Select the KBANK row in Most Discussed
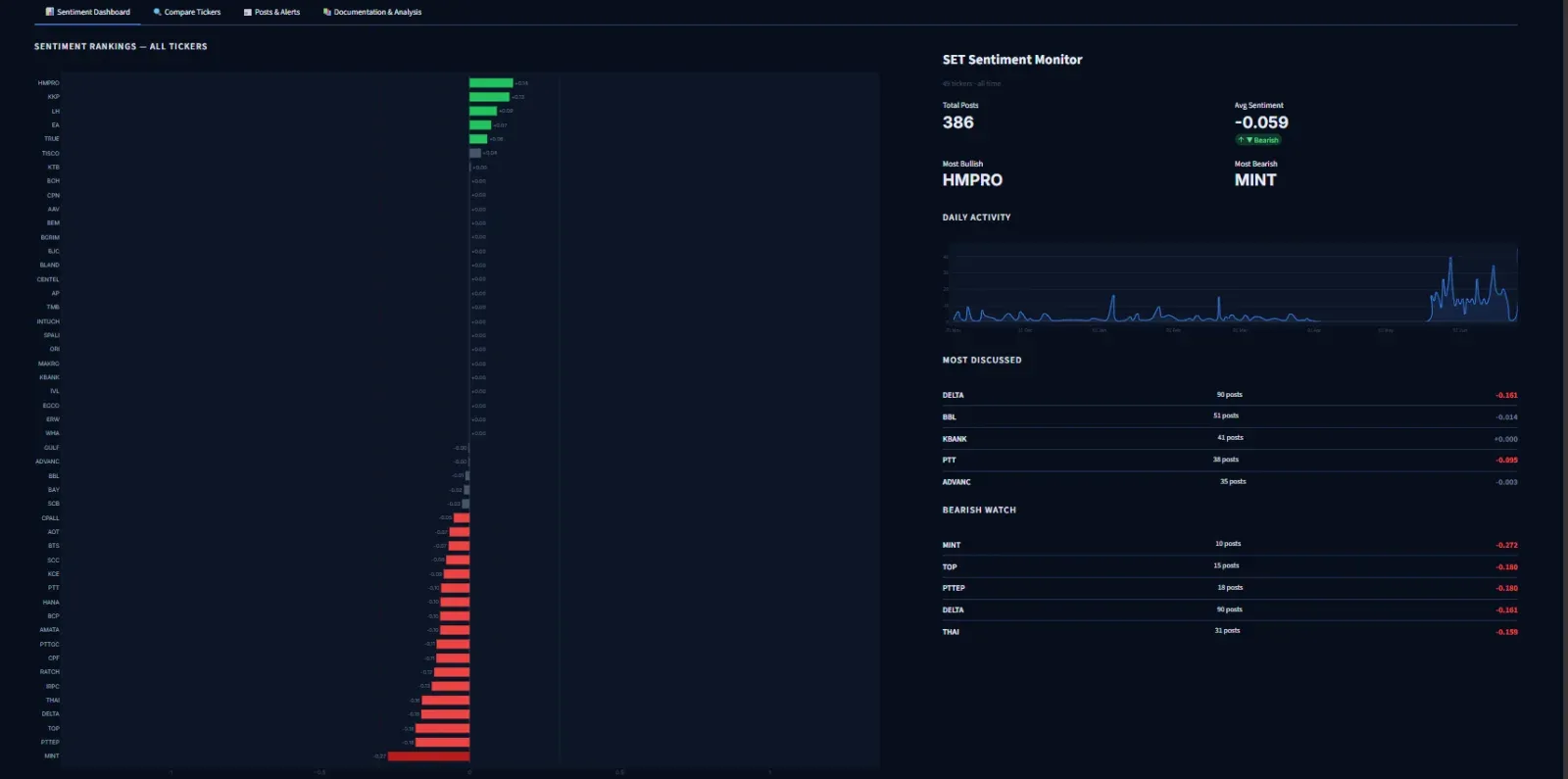The height and width of the screenshot is (779, 1568). 1230,438
